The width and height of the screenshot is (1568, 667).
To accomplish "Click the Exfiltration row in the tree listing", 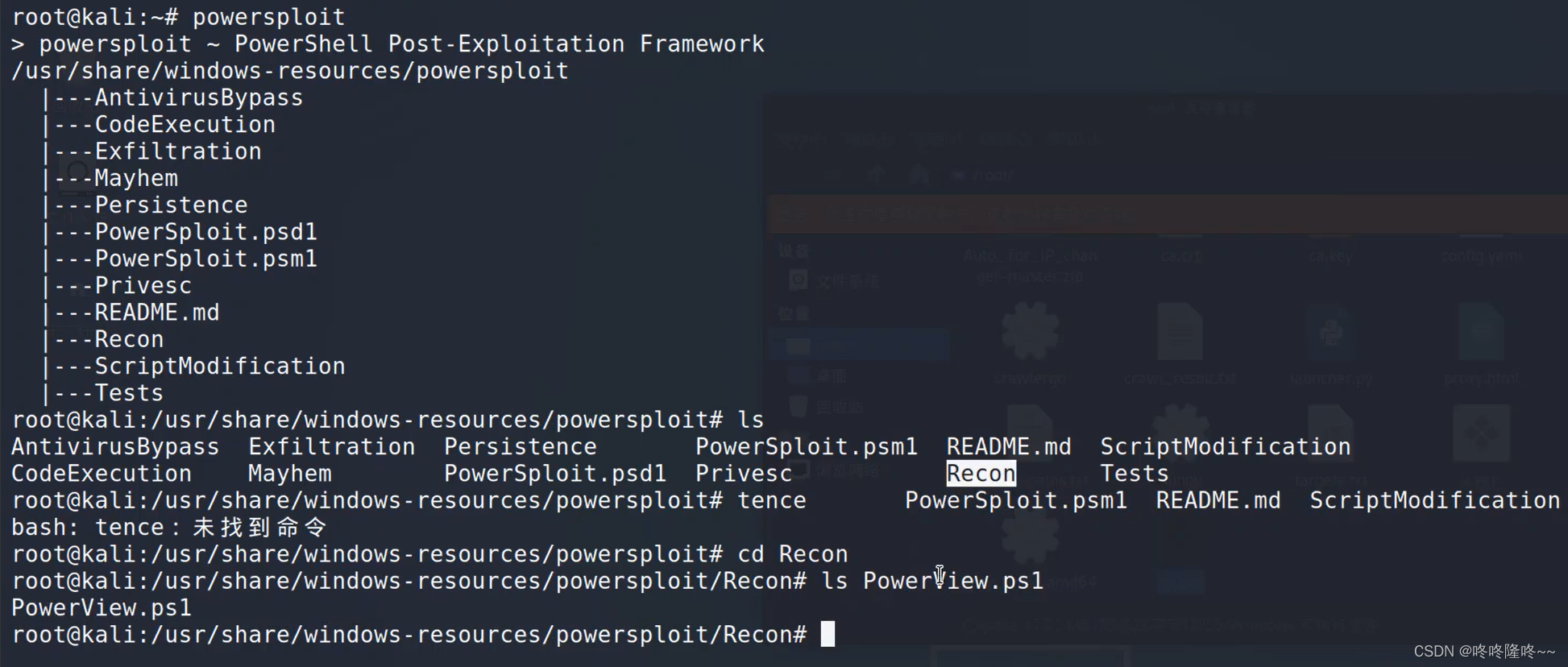I will 178,151.
